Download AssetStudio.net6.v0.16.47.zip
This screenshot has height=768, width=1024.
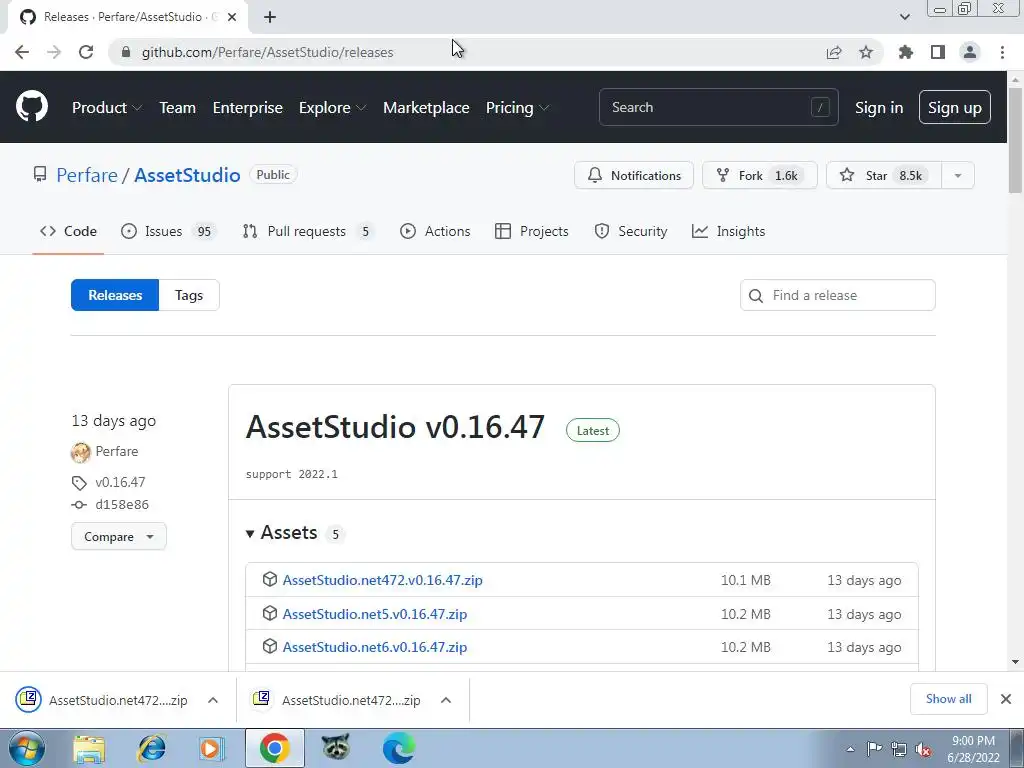[x=375, y=647]
